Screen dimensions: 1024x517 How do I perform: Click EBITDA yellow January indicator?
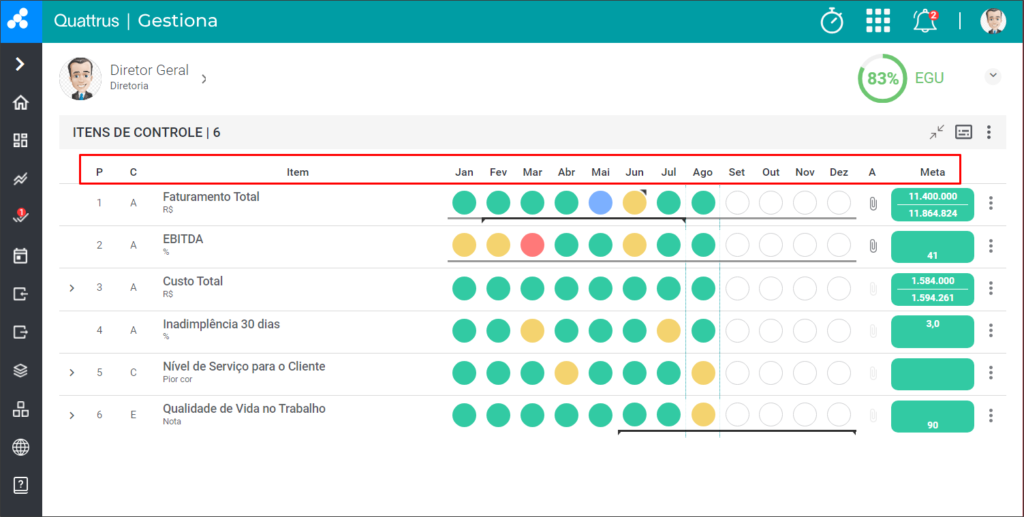coord(464,245)
